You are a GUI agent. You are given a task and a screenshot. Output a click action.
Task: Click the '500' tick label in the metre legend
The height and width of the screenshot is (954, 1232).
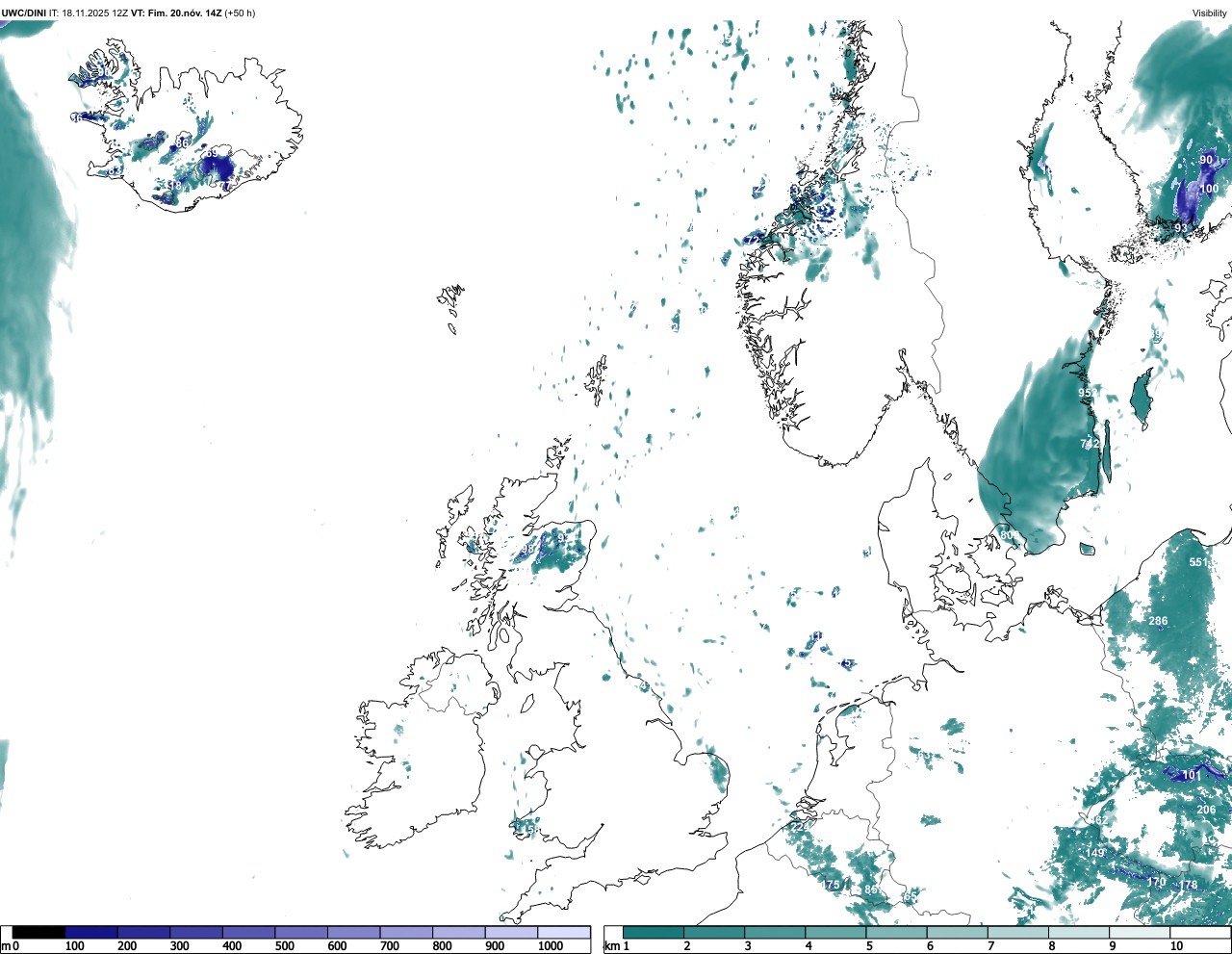pos(284,946)
